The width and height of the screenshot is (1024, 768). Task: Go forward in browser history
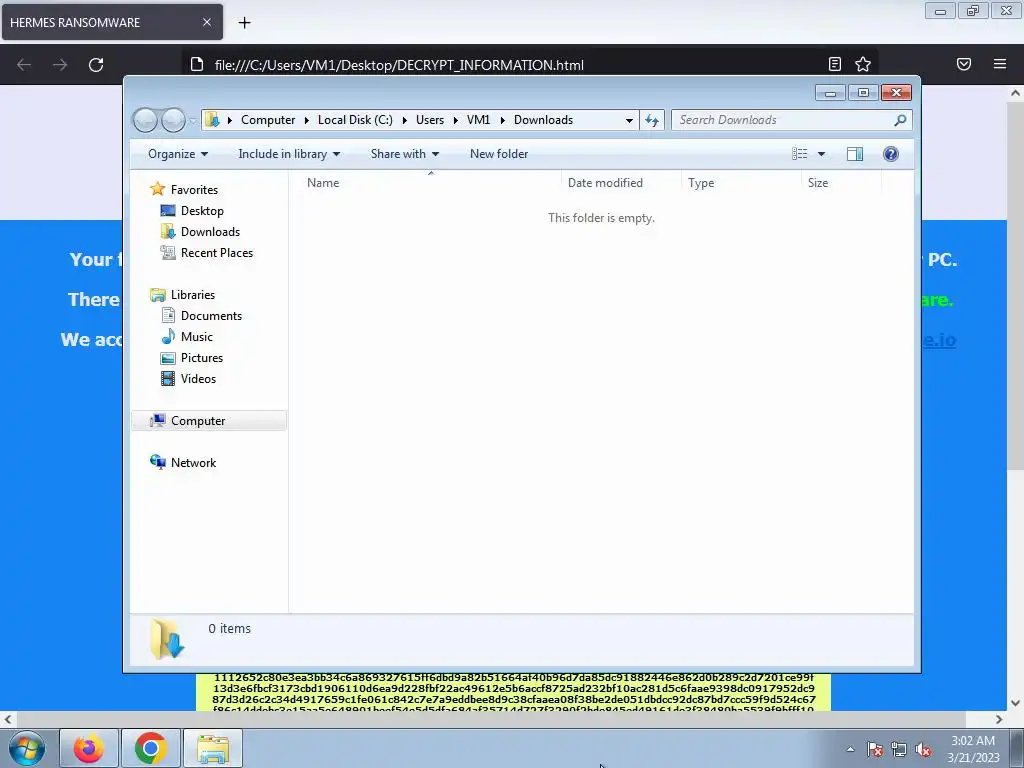click(60, 65)
